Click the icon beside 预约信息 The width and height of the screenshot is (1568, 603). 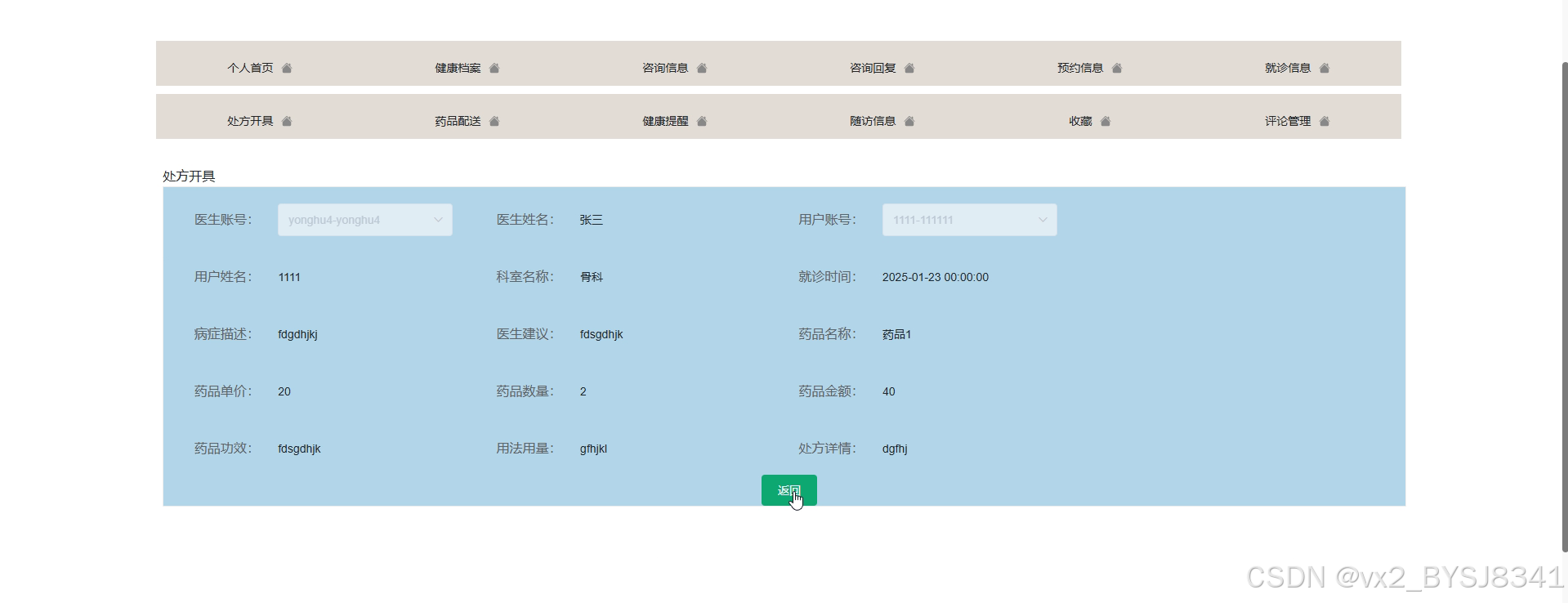coord(1117,68)
